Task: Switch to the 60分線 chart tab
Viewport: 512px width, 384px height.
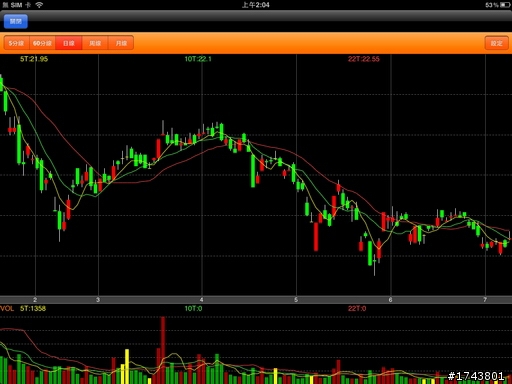Action: [x=42, y=43]
